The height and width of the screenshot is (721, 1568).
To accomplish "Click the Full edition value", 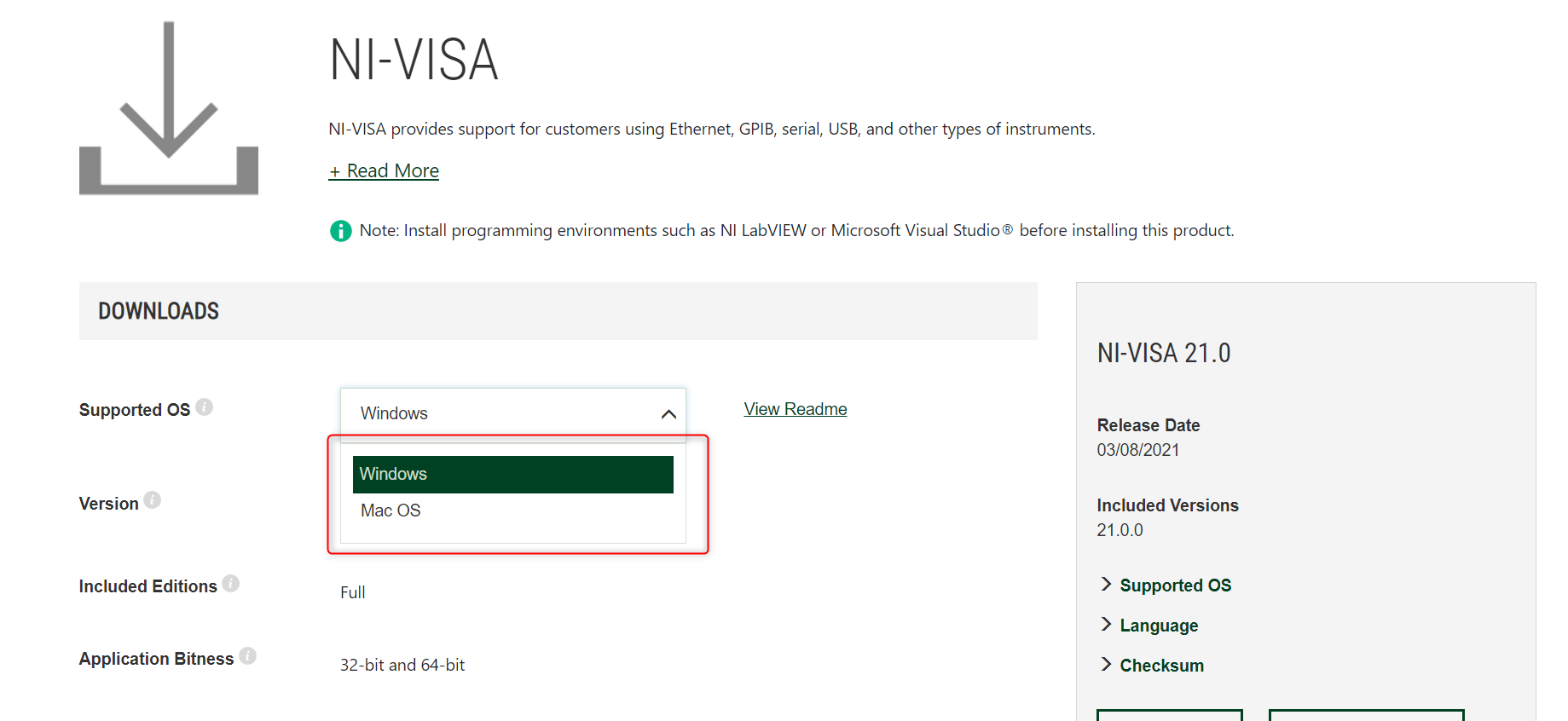I will [x=352, y=592].
